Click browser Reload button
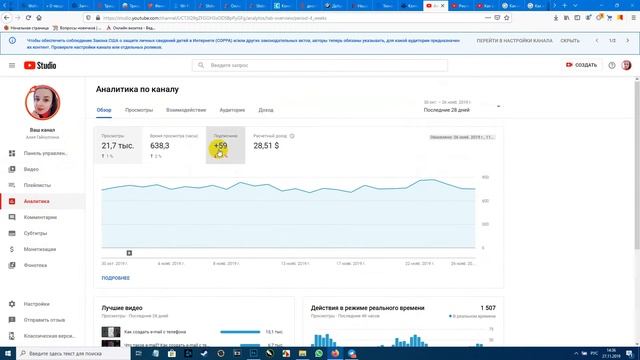This screenshot has width=640, height=360. [28, 18]
